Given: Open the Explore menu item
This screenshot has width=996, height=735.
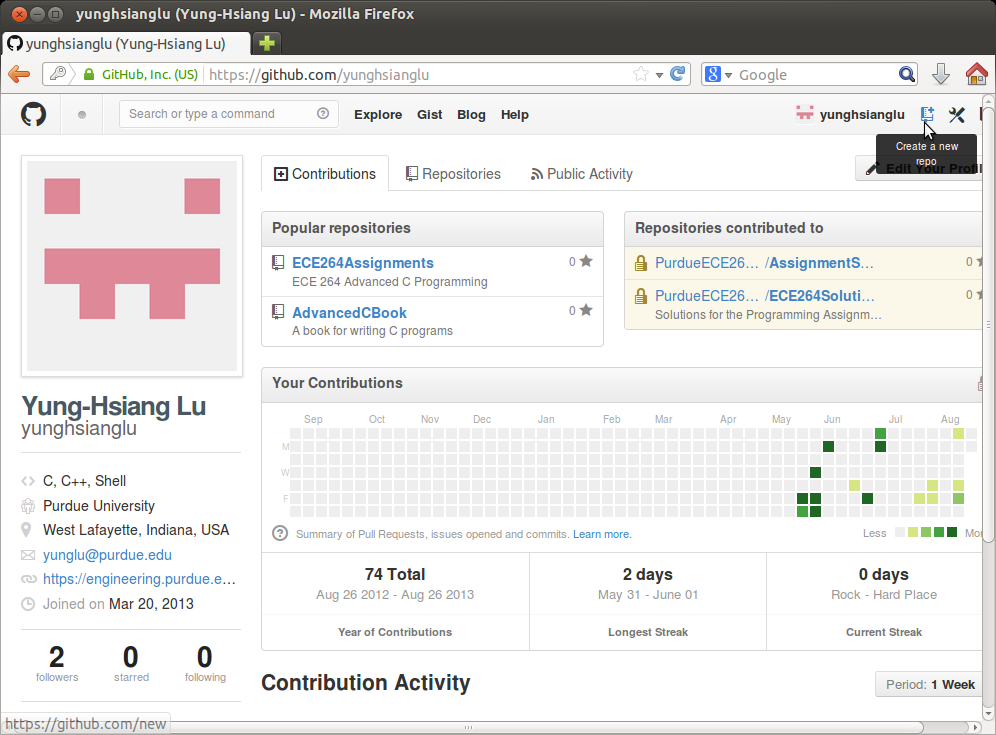Looking at the screenshot, I should pyautogui.click(x=378, y=115).
